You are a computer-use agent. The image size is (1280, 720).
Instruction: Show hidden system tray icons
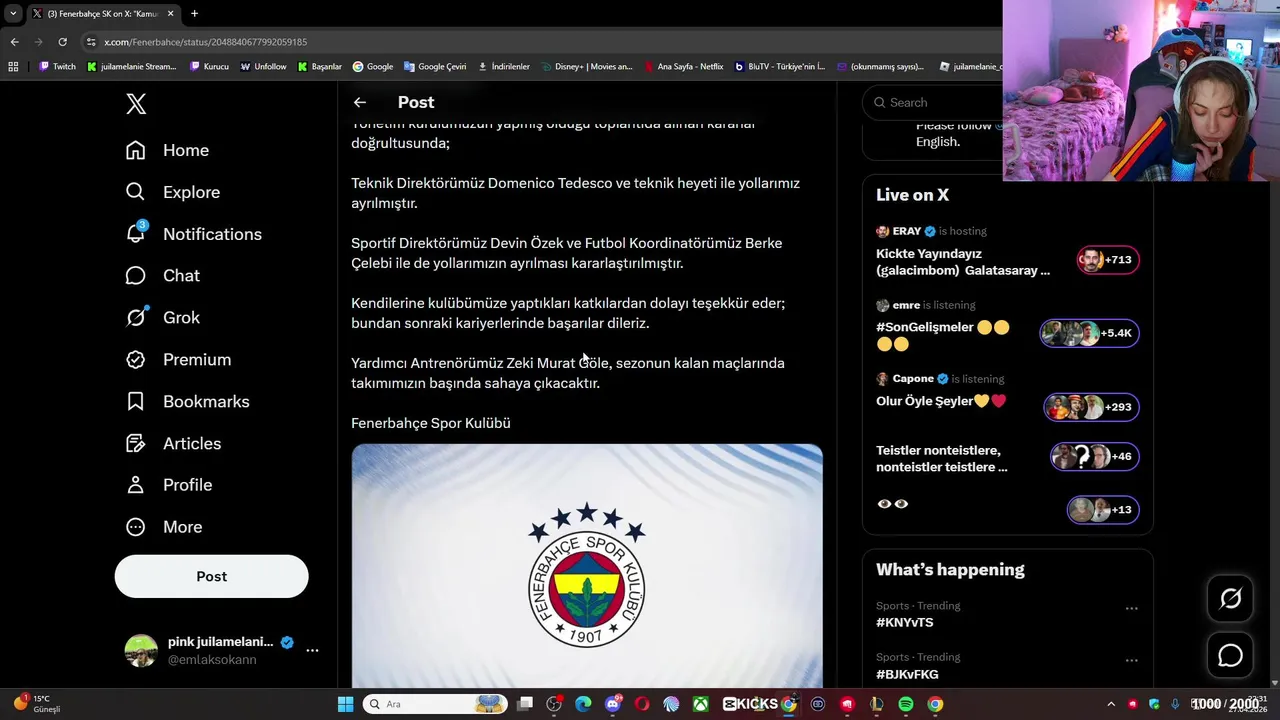(x=1110, y=704)
